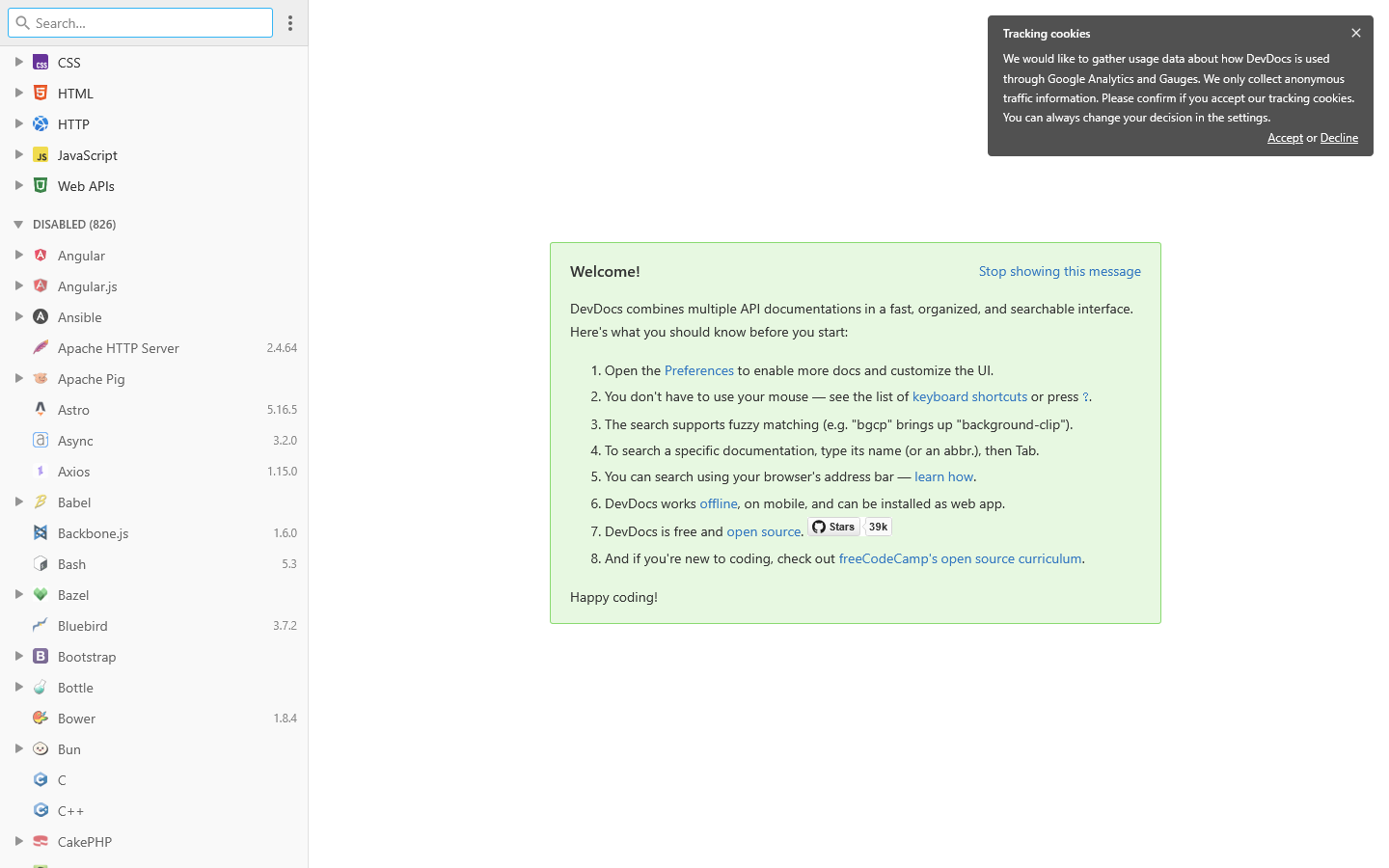Click the Bash logo icon
This screenshot has height=868, width=1389.
pos(41,564)
